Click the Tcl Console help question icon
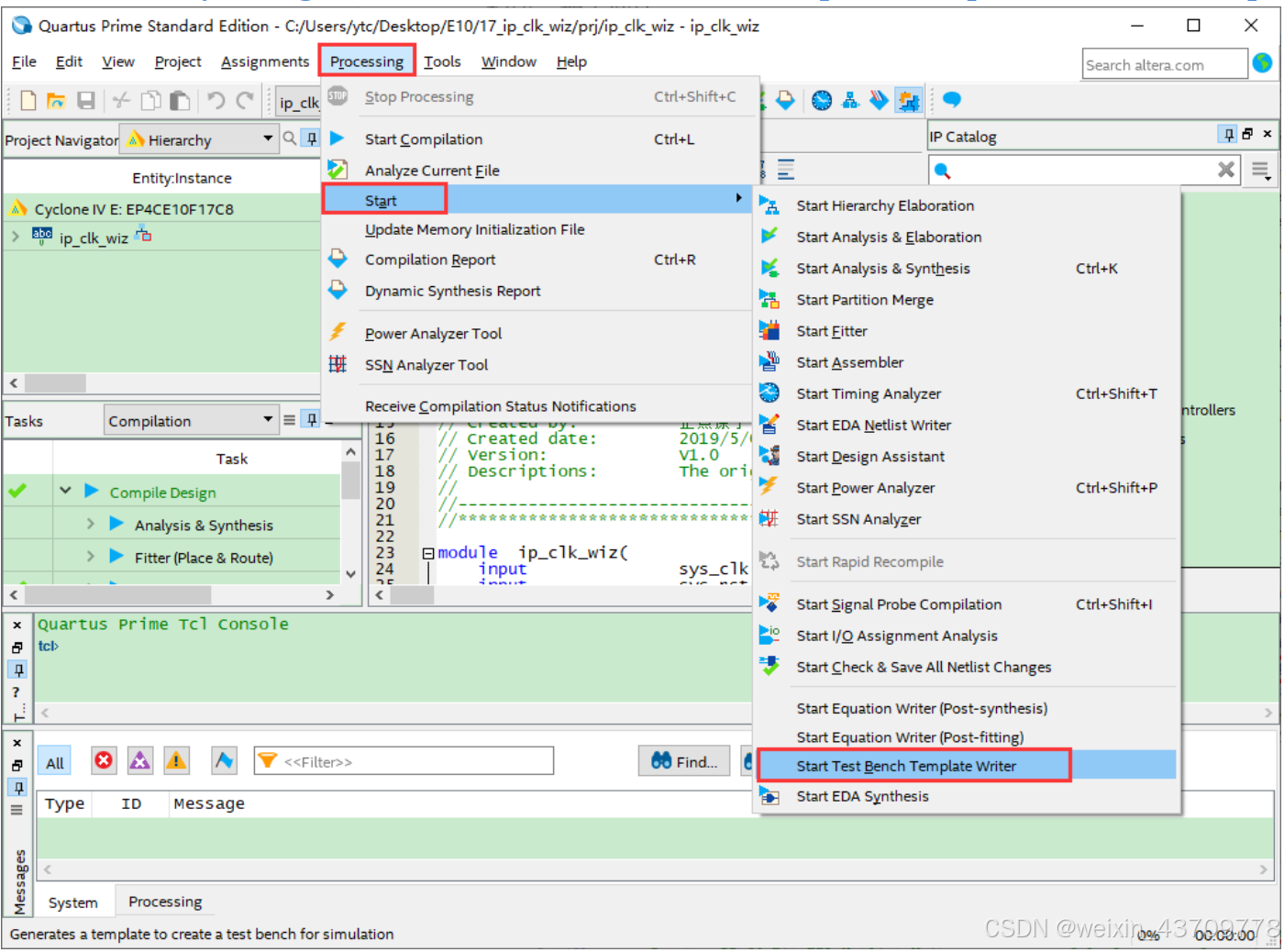 pyautogui.click(x=17, y=692)
